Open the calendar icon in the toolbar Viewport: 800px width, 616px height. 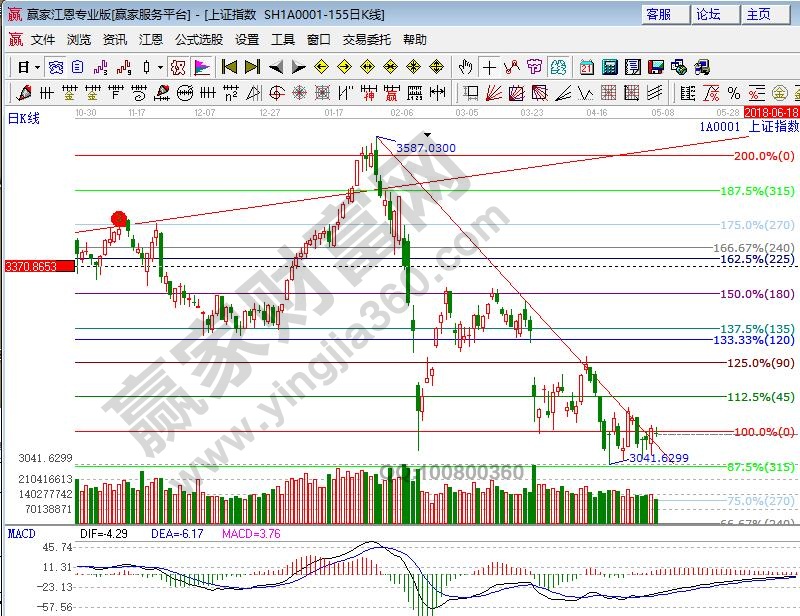[586, 68]
